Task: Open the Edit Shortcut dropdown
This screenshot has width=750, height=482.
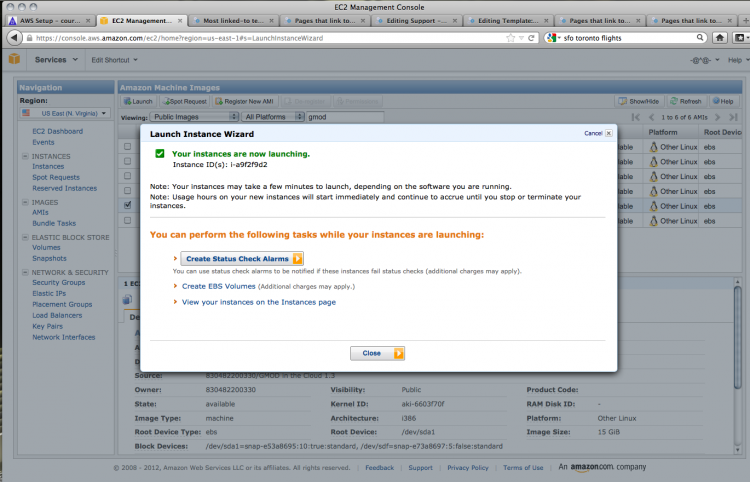Action: coord(114,60)
